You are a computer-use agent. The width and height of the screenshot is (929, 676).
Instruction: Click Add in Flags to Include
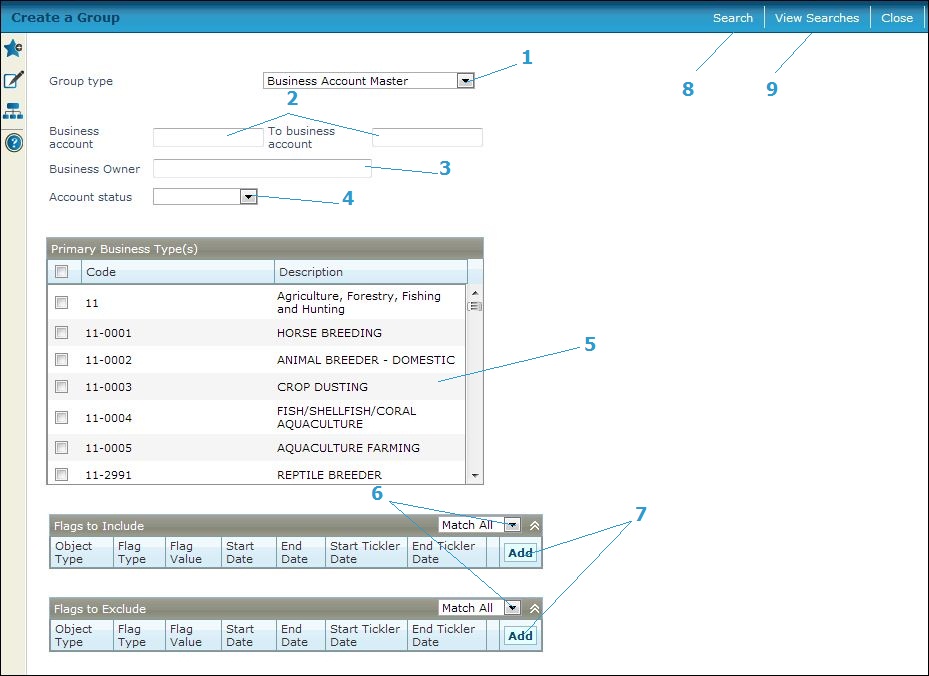[x=520, y=553]
